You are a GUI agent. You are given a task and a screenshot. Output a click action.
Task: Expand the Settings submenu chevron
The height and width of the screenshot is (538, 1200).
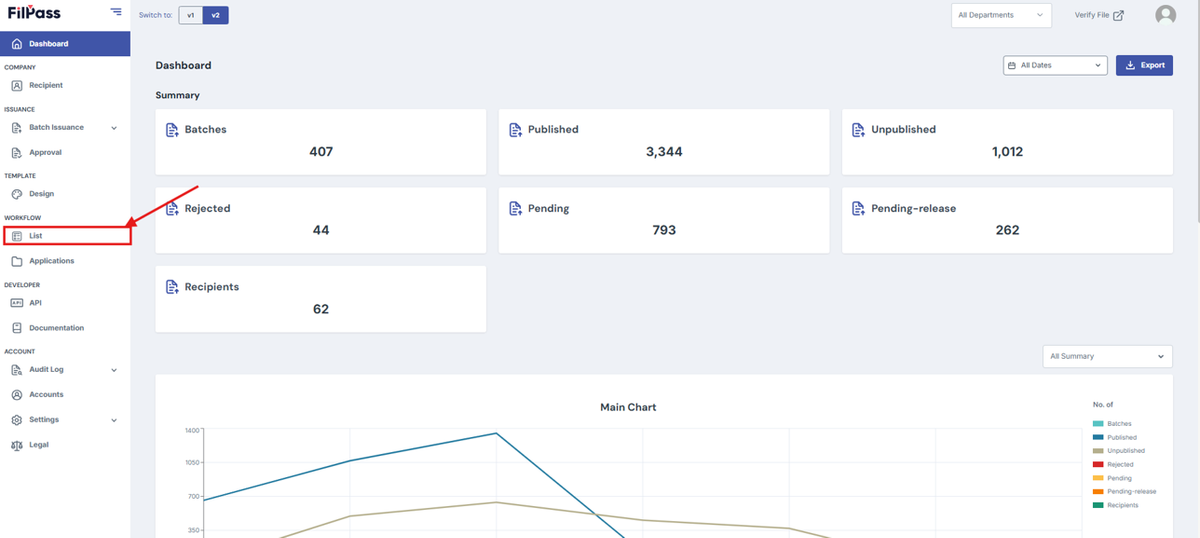pos(114,420)
